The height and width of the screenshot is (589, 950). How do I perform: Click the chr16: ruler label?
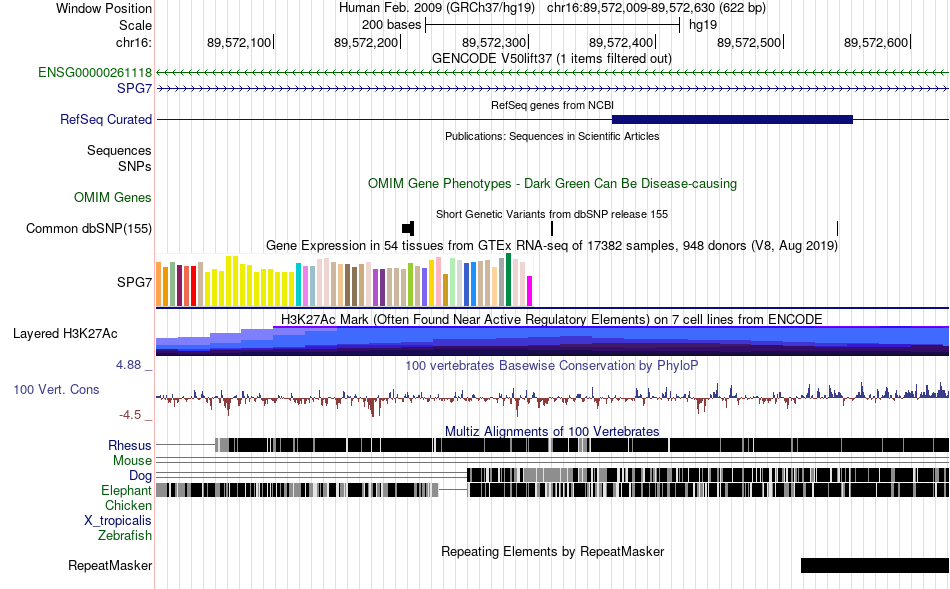click(134, 42)
